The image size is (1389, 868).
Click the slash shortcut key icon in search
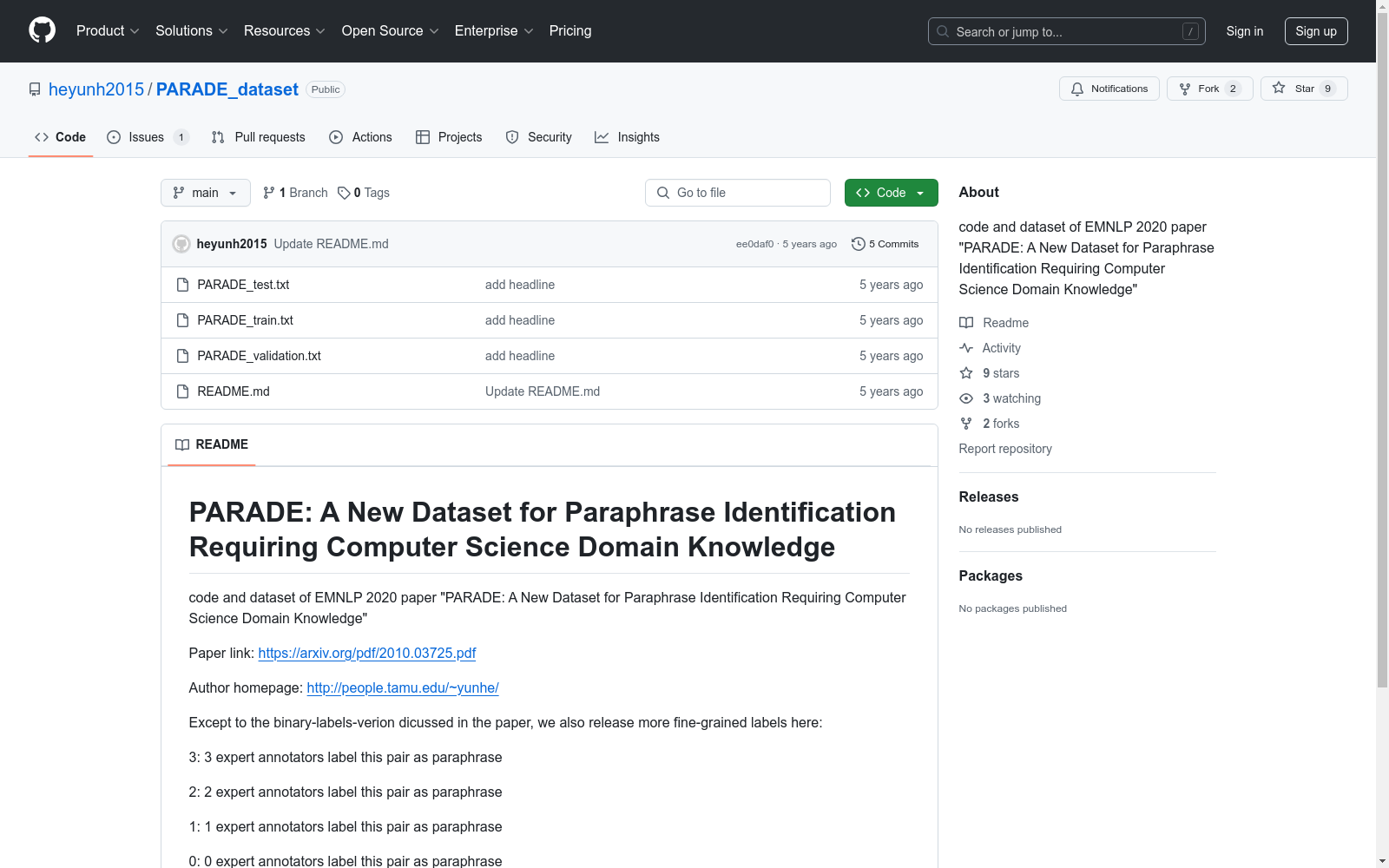point(1190,31)
